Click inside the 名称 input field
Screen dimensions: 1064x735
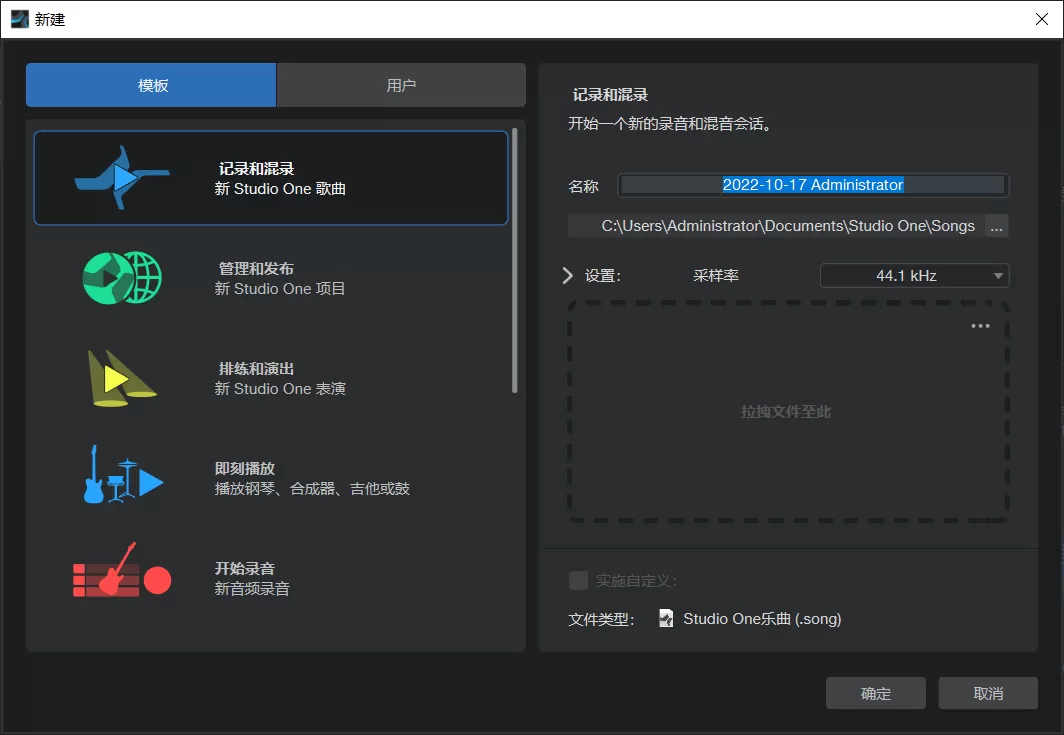click(x=812, y=185)
